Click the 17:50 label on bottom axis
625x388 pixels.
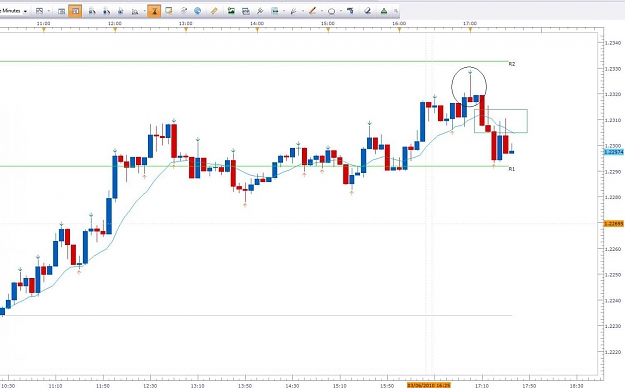coord(529,386)
